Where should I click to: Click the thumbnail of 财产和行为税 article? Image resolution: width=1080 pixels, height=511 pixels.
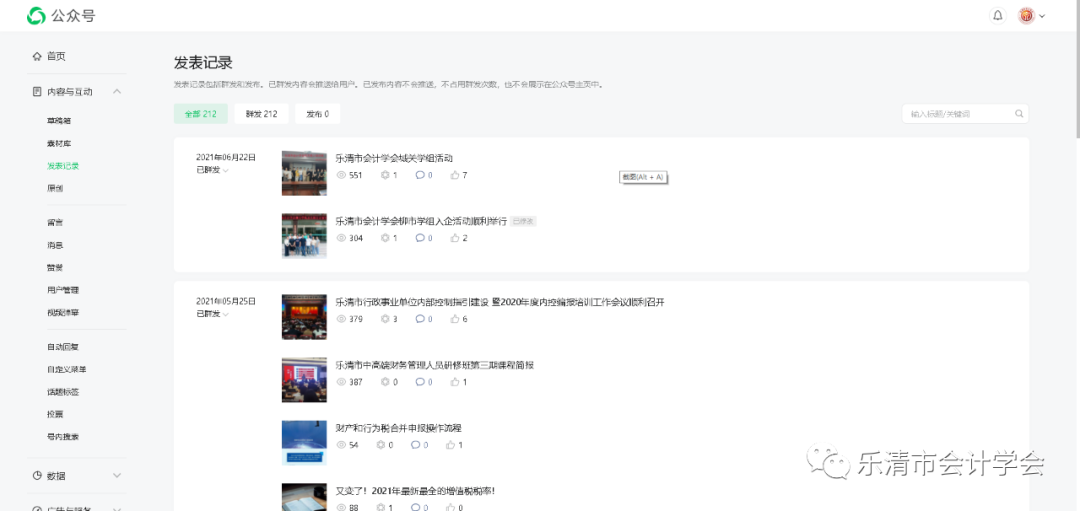304,443
